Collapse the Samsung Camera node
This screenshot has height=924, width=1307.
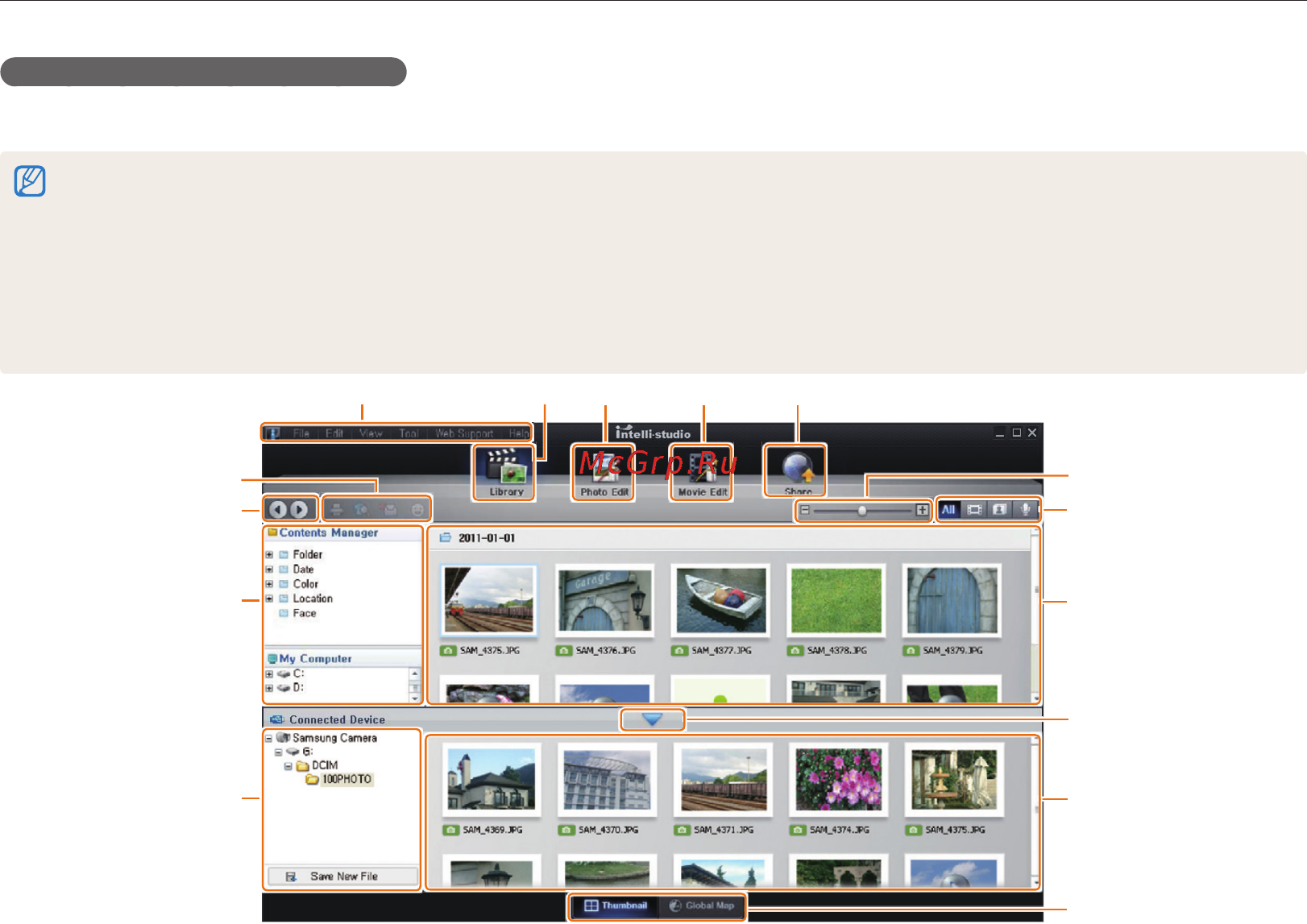(x=269, y=738)
